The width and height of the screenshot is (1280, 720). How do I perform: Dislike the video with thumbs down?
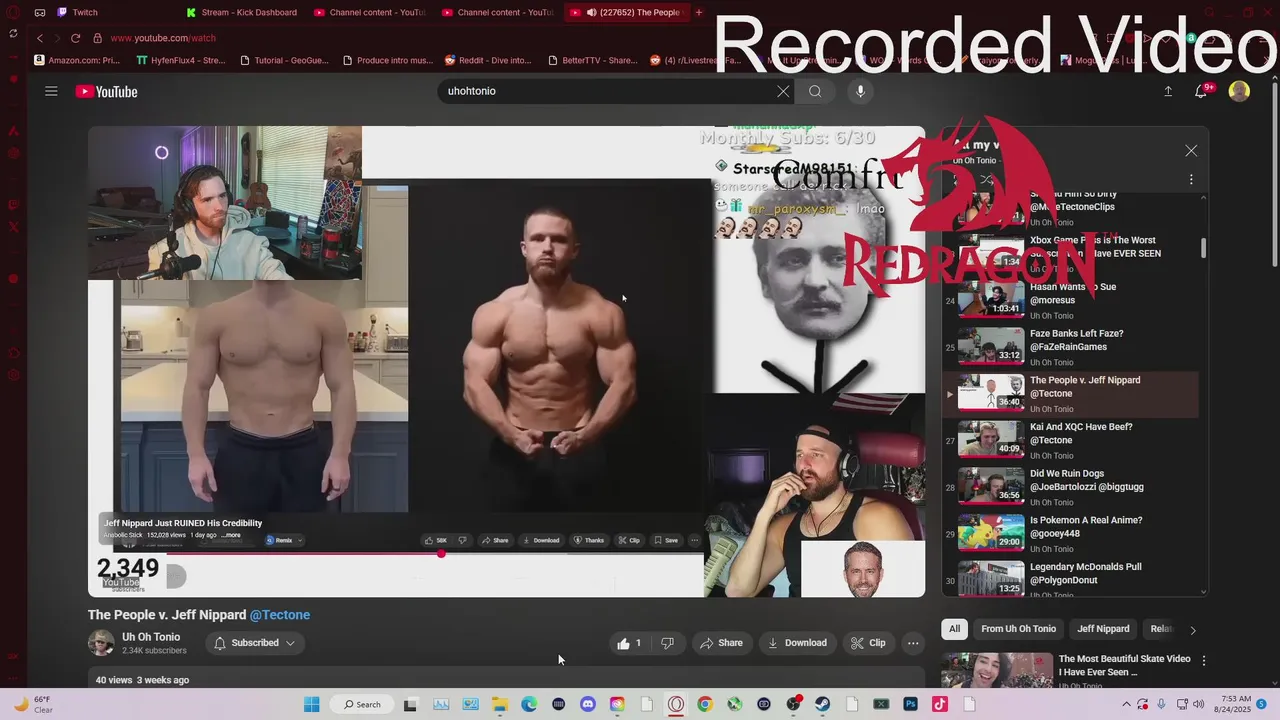pos(667,643)
